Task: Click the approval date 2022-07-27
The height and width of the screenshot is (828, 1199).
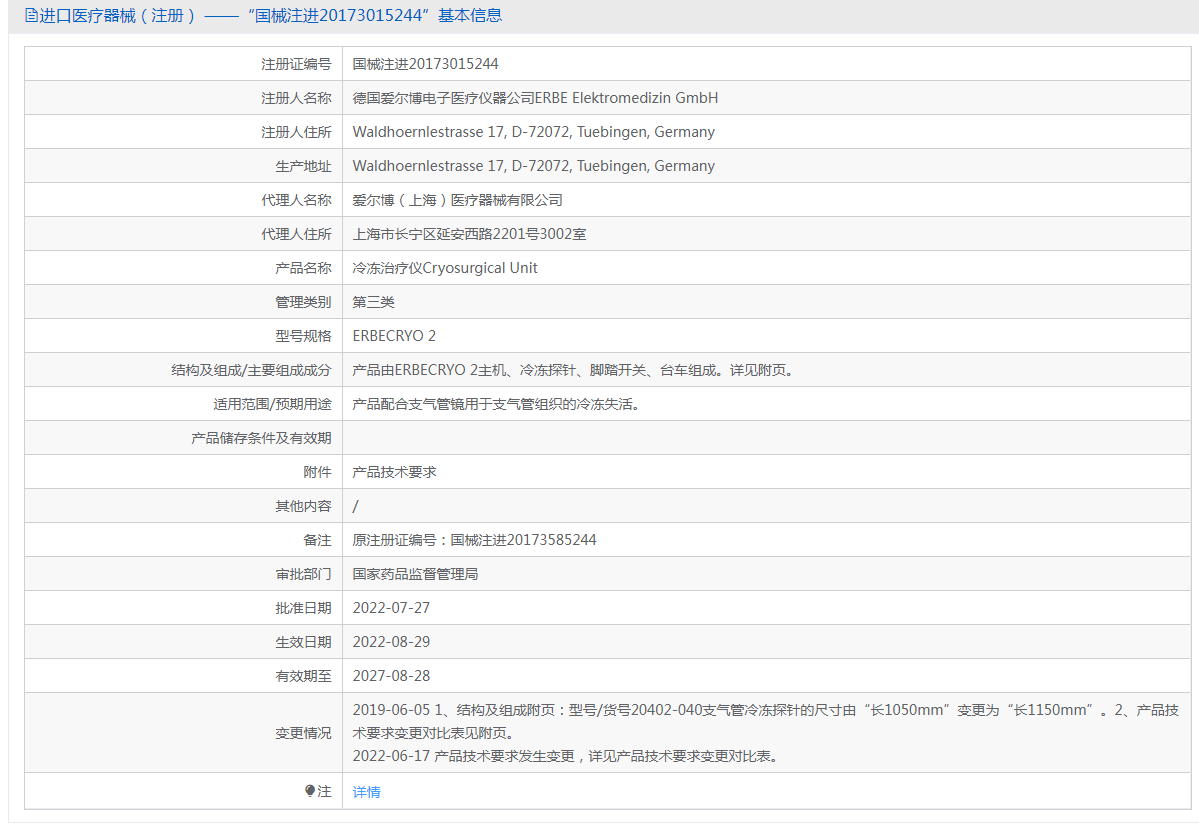Action: click(x=392, y=609)
